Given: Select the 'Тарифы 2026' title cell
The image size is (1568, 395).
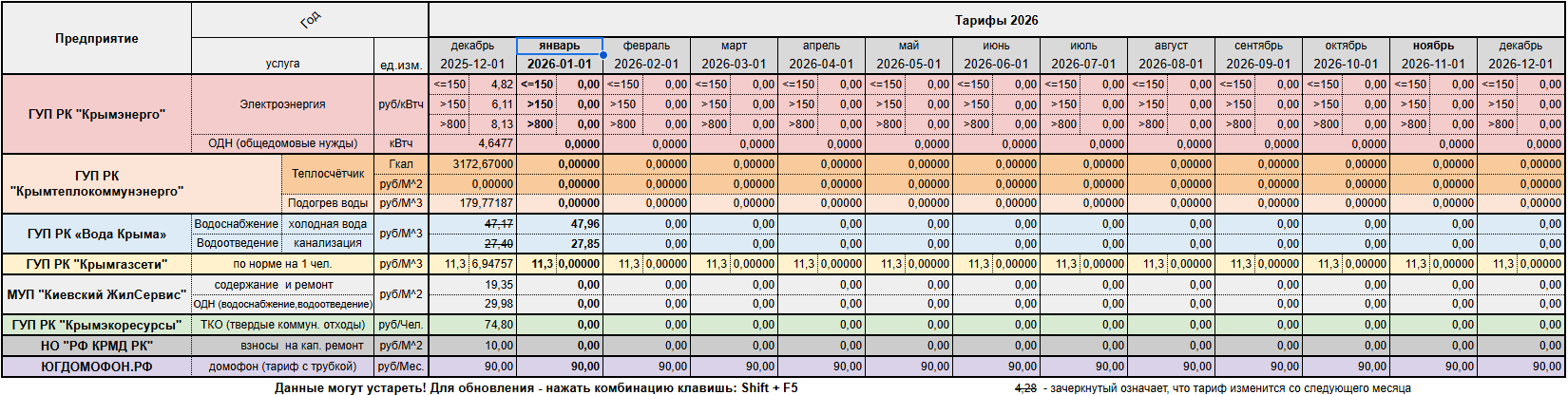Looking at the screenshot, I should [996, 20].
